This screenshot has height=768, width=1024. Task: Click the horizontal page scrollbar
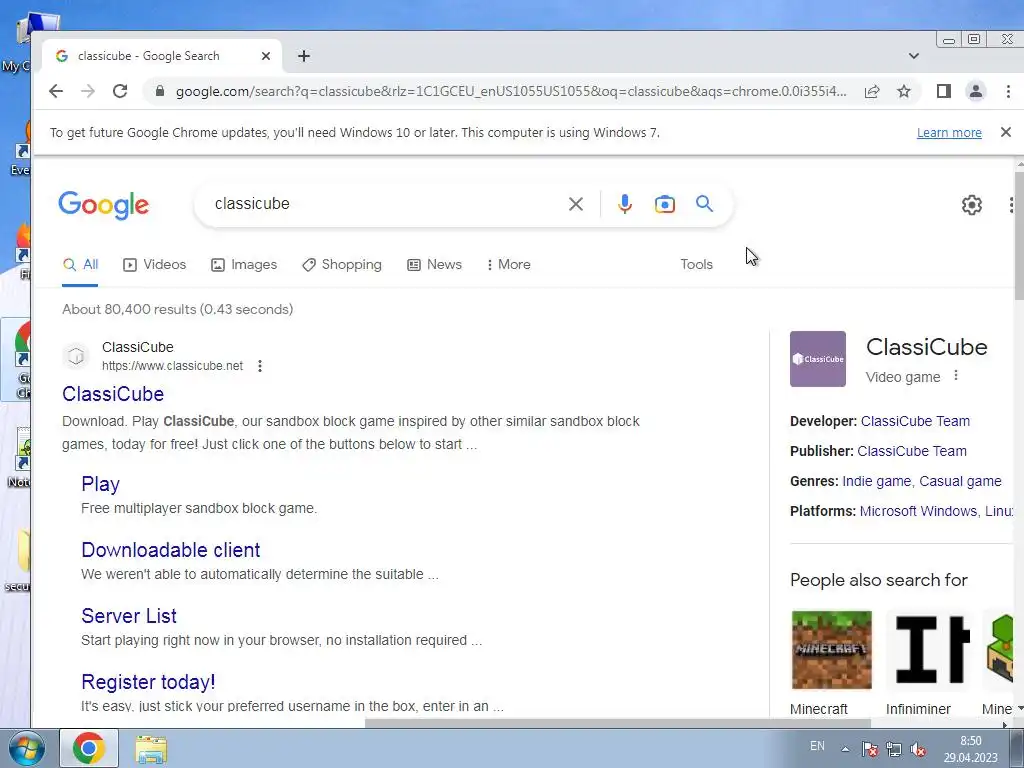pyautogui.click(x=617, y=723)
